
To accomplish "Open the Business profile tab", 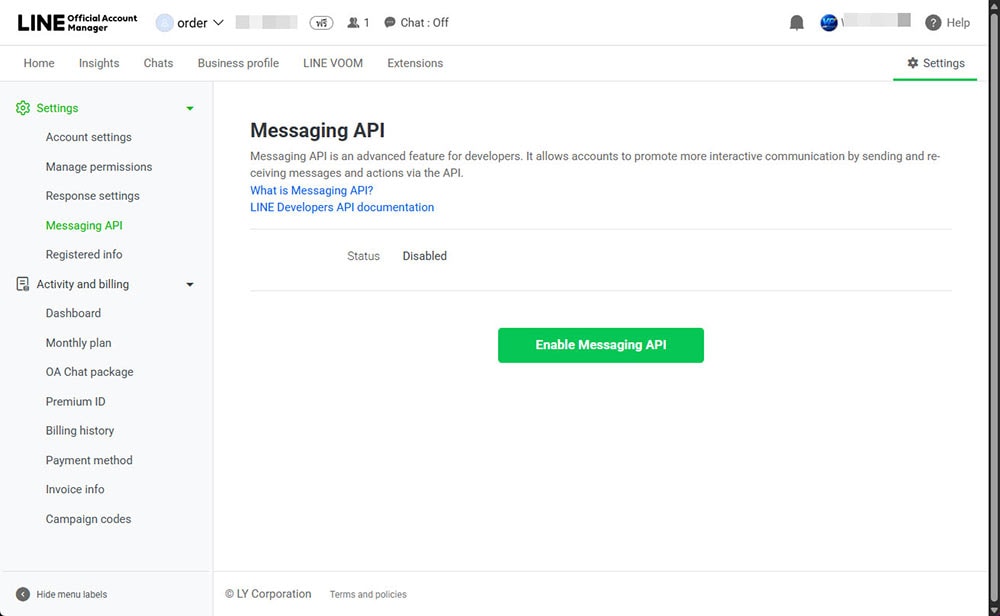I will coord(238,63).
